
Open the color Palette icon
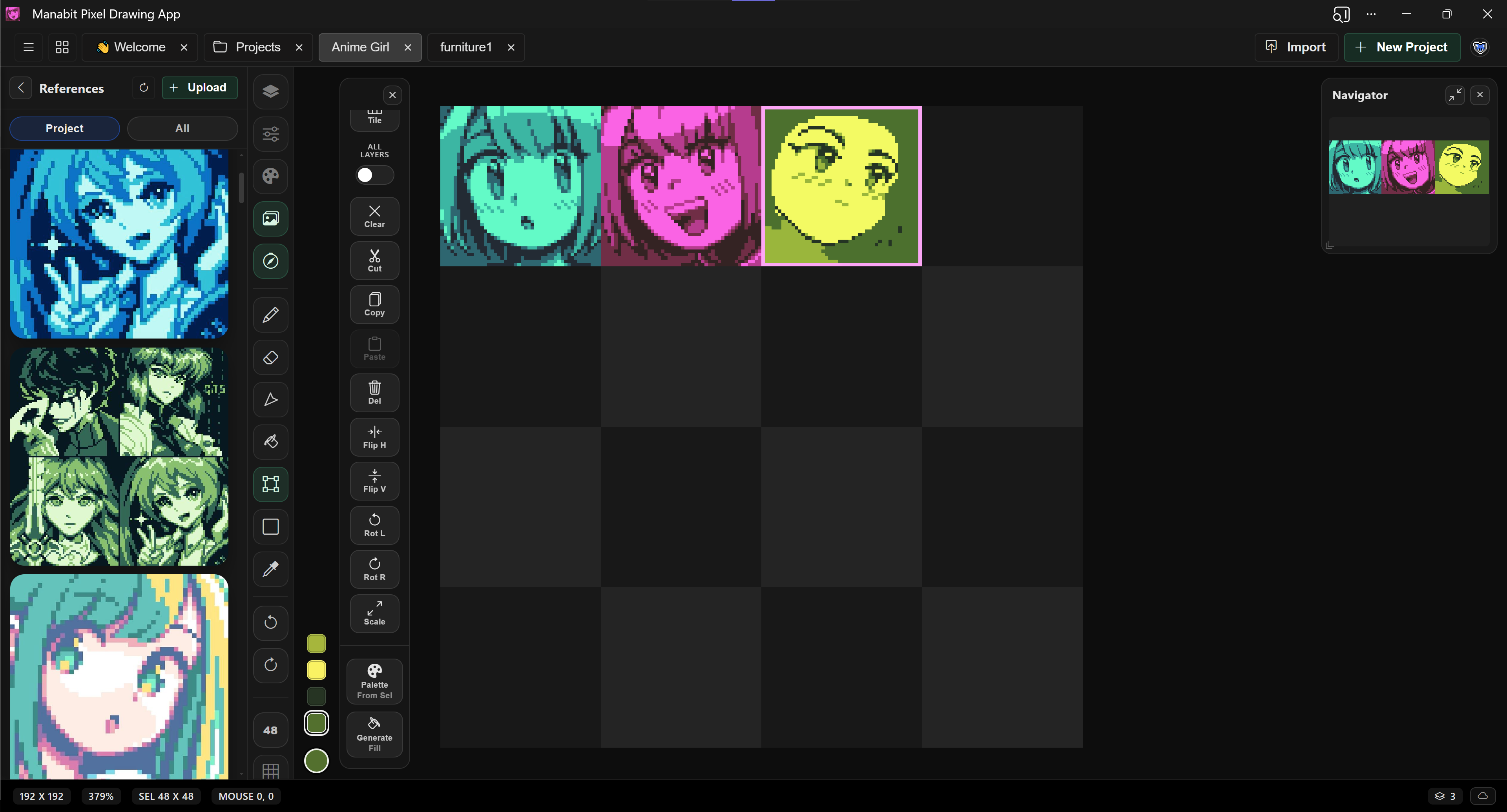coord(270,176)
